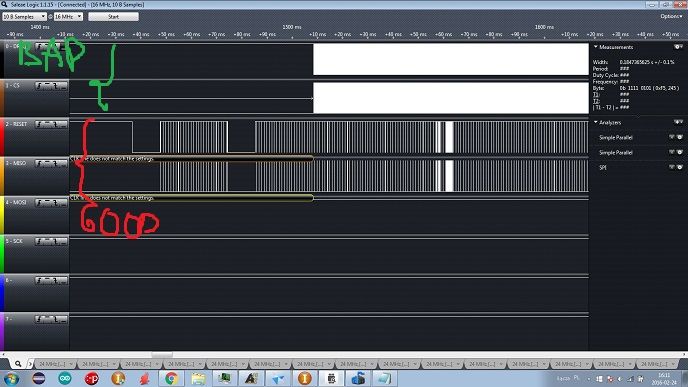Viewport: 688px width, 387px height.
Task: Set rising edge trigger on CS channel
Action: 39,86
